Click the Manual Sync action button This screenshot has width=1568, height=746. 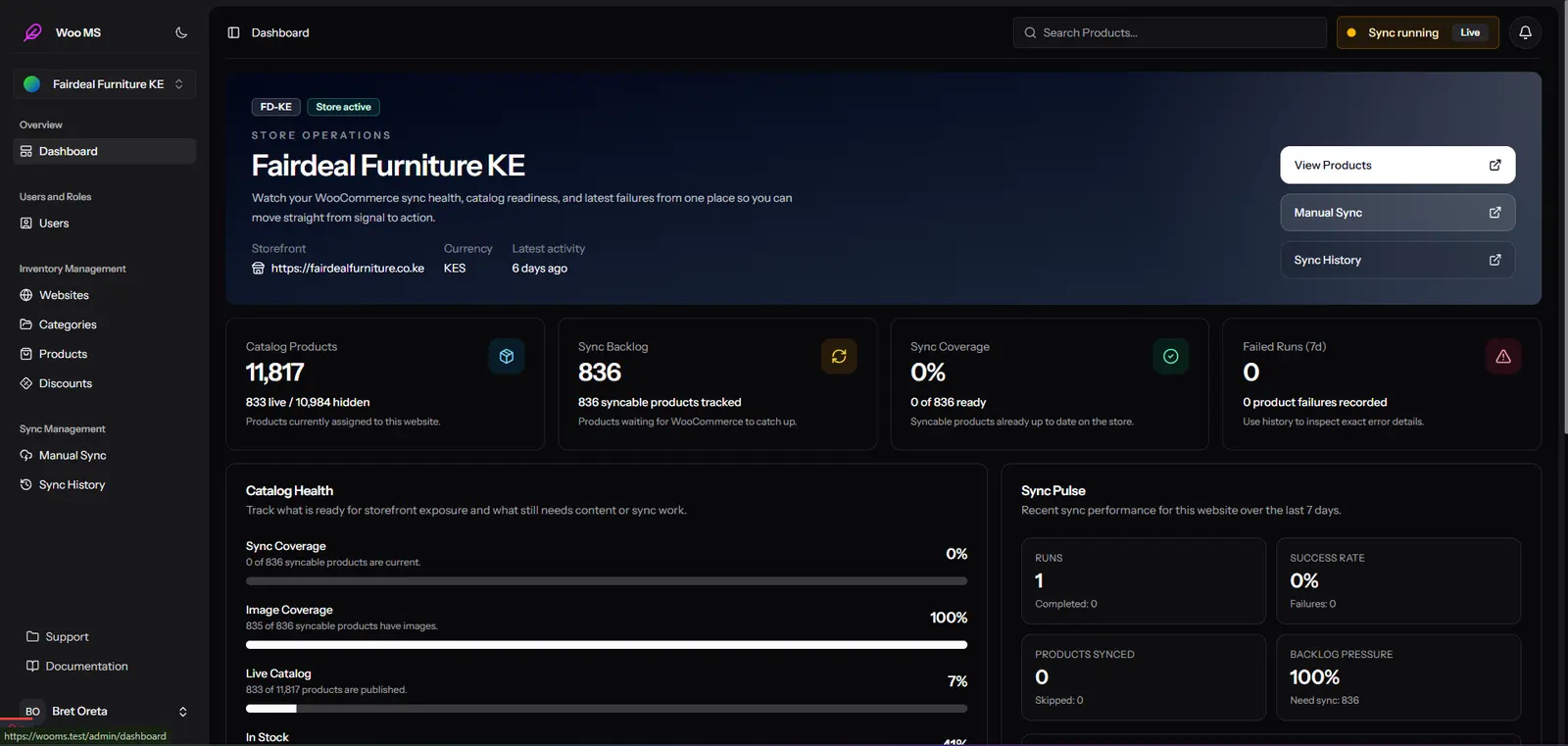click(x=1397, y=213)
